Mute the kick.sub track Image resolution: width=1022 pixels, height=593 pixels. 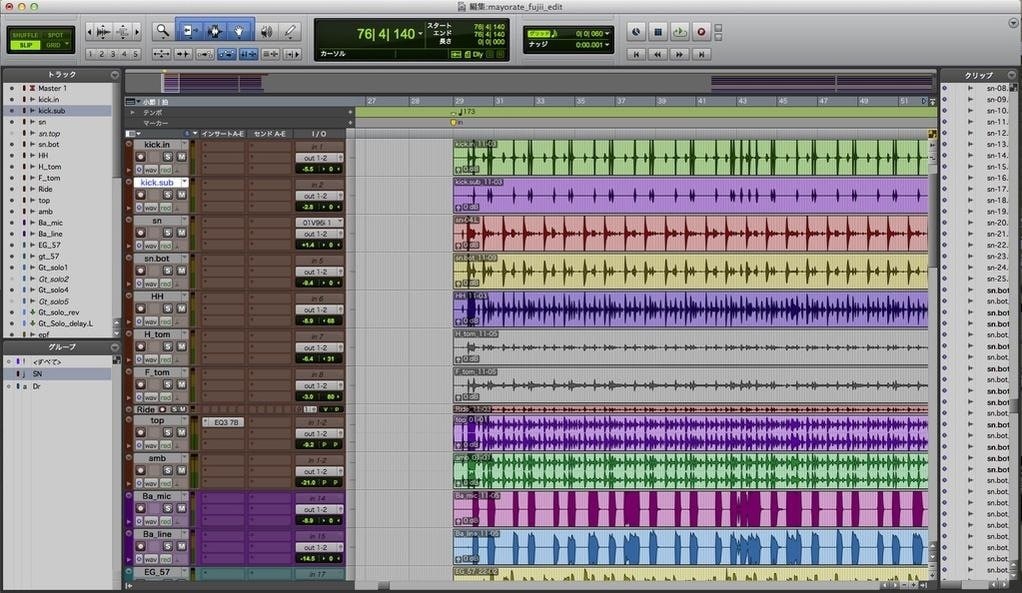pyautogui.click(x=181, y=195)
